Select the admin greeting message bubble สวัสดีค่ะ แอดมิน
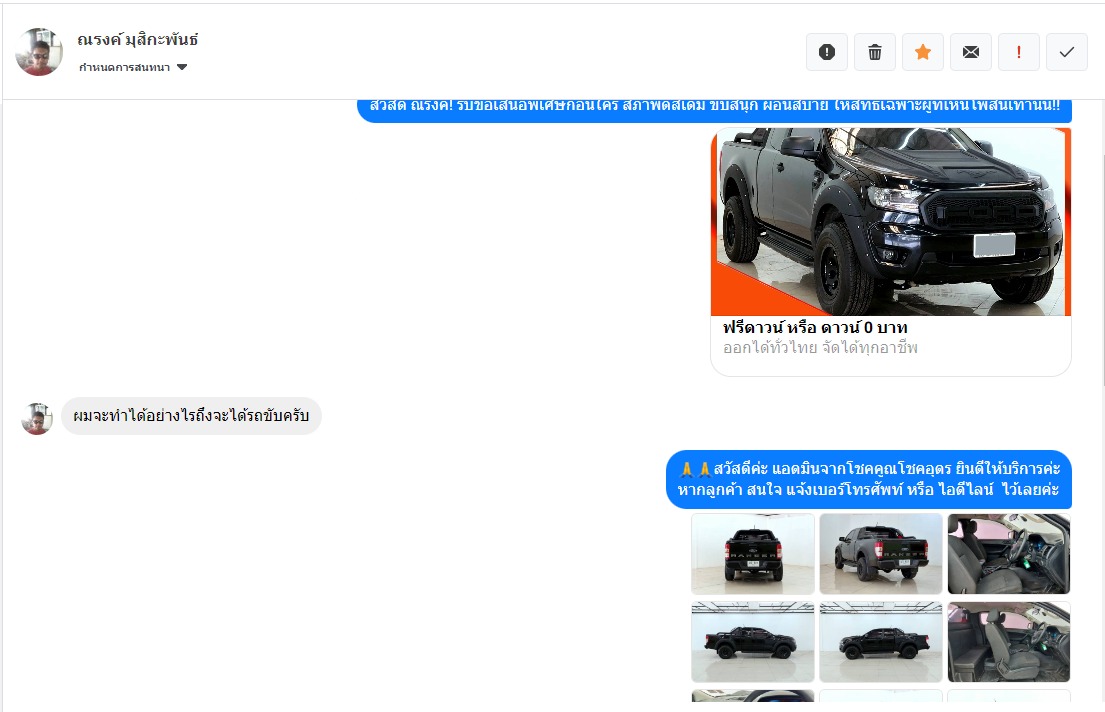 point(868,479)
